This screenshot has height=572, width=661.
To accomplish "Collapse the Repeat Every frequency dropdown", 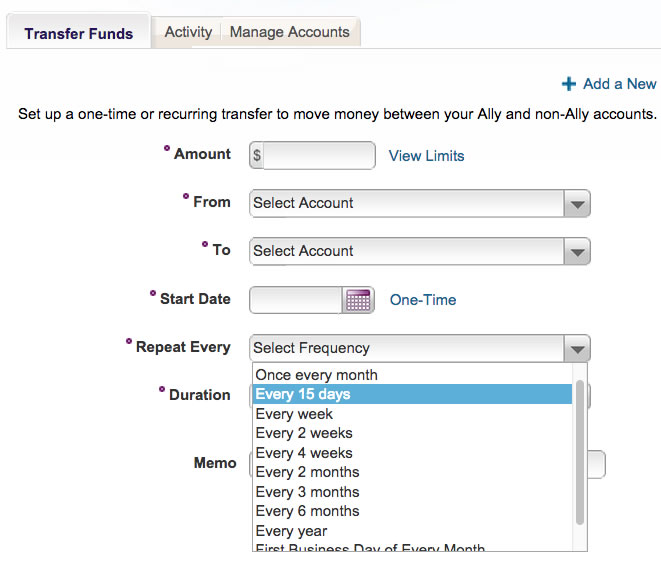I will [576, 348].
